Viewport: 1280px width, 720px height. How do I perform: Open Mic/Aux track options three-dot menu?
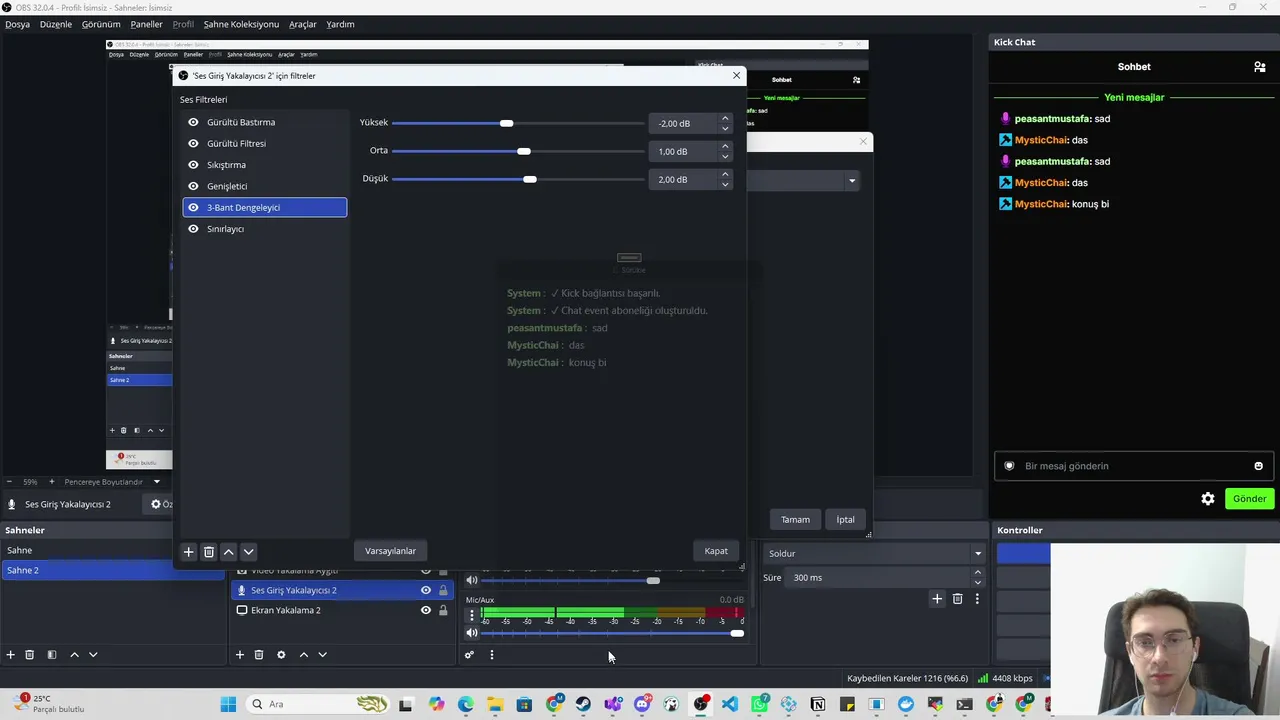[472, 615]
